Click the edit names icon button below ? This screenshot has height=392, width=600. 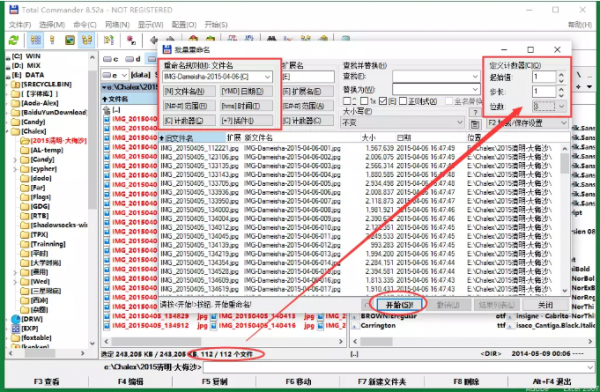475,124
